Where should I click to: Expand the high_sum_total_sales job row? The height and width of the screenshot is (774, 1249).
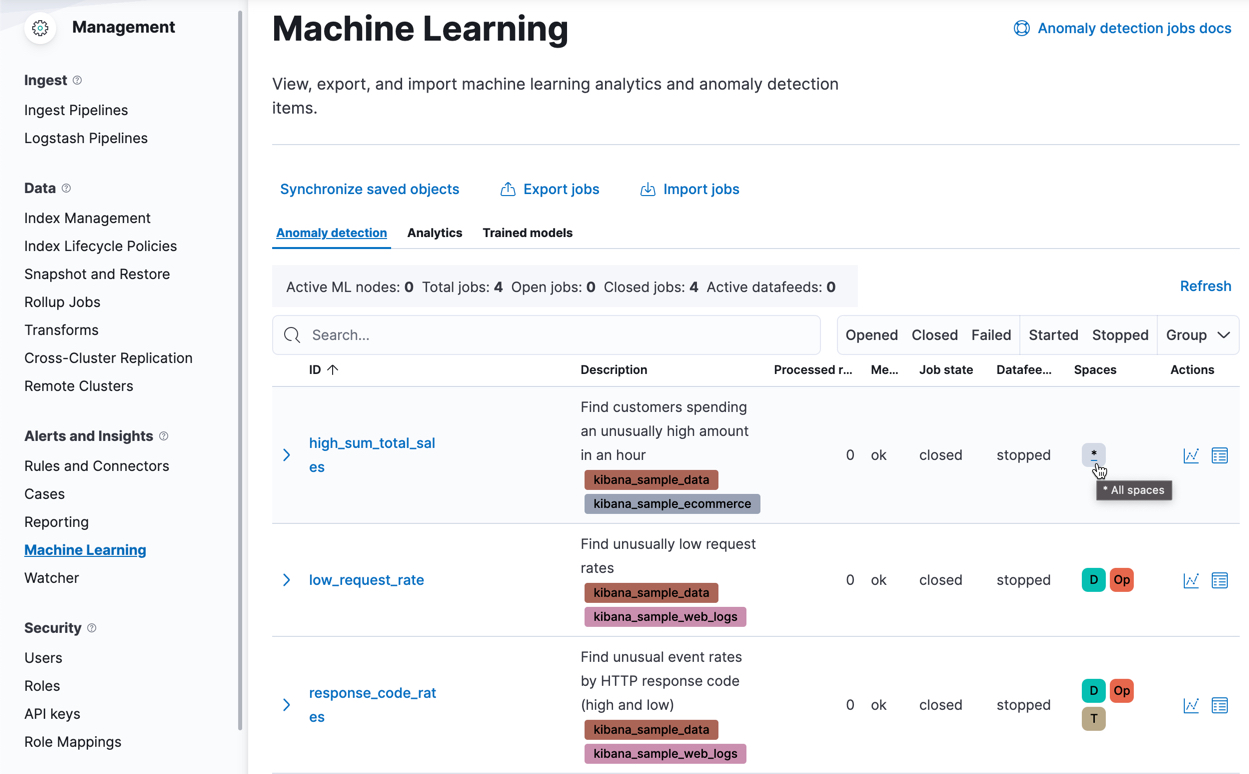(x=287, y=455)
